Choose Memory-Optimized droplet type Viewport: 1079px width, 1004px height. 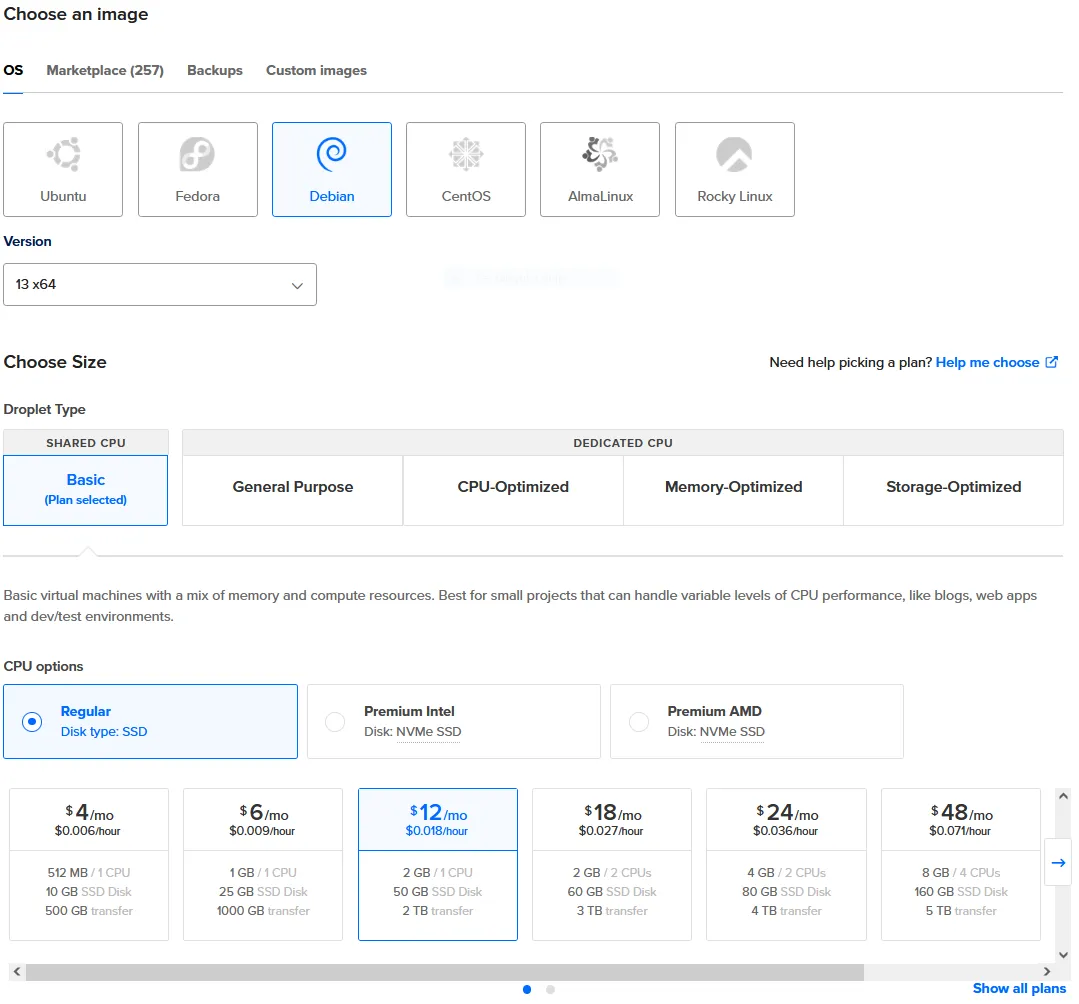(x=734, y=490)
